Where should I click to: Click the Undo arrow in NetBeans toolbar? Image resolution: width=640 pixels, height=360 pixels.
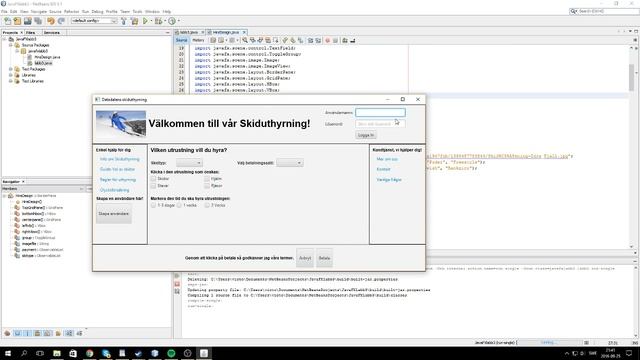click(x=51, y=21)
